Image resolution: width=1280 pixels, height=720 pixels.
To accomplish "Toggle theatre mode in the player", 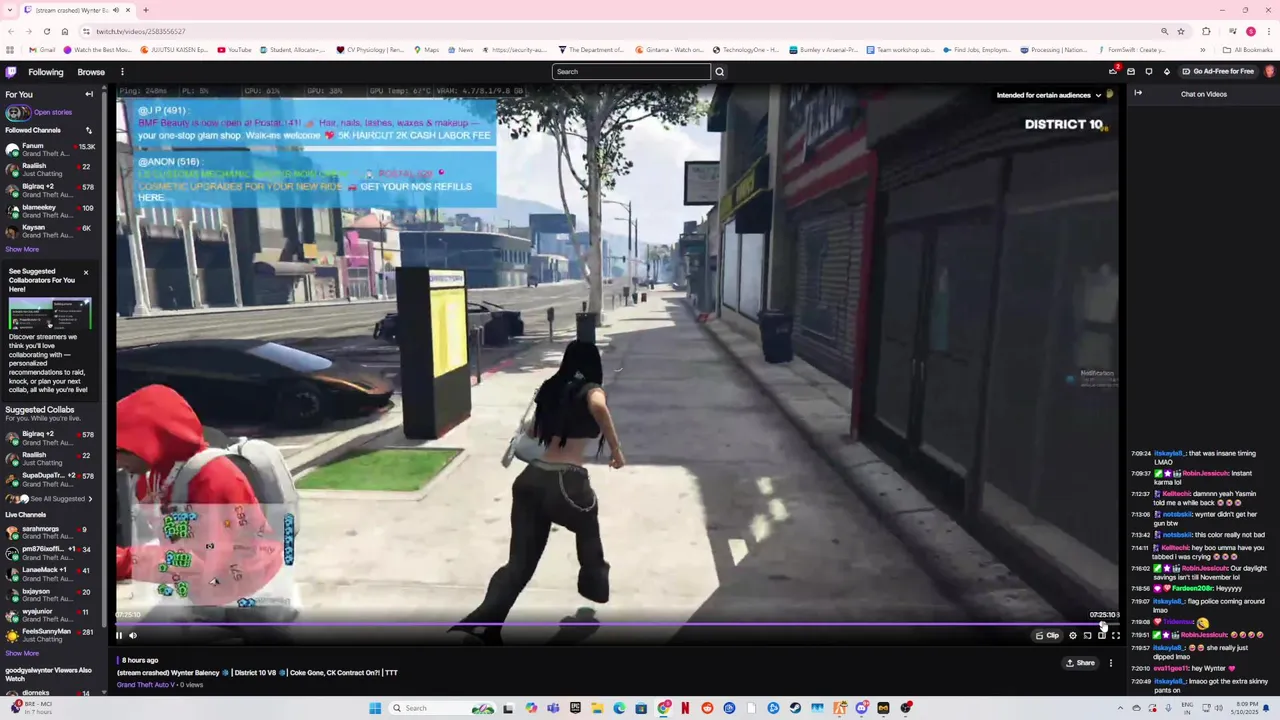I will [1102, 635].
